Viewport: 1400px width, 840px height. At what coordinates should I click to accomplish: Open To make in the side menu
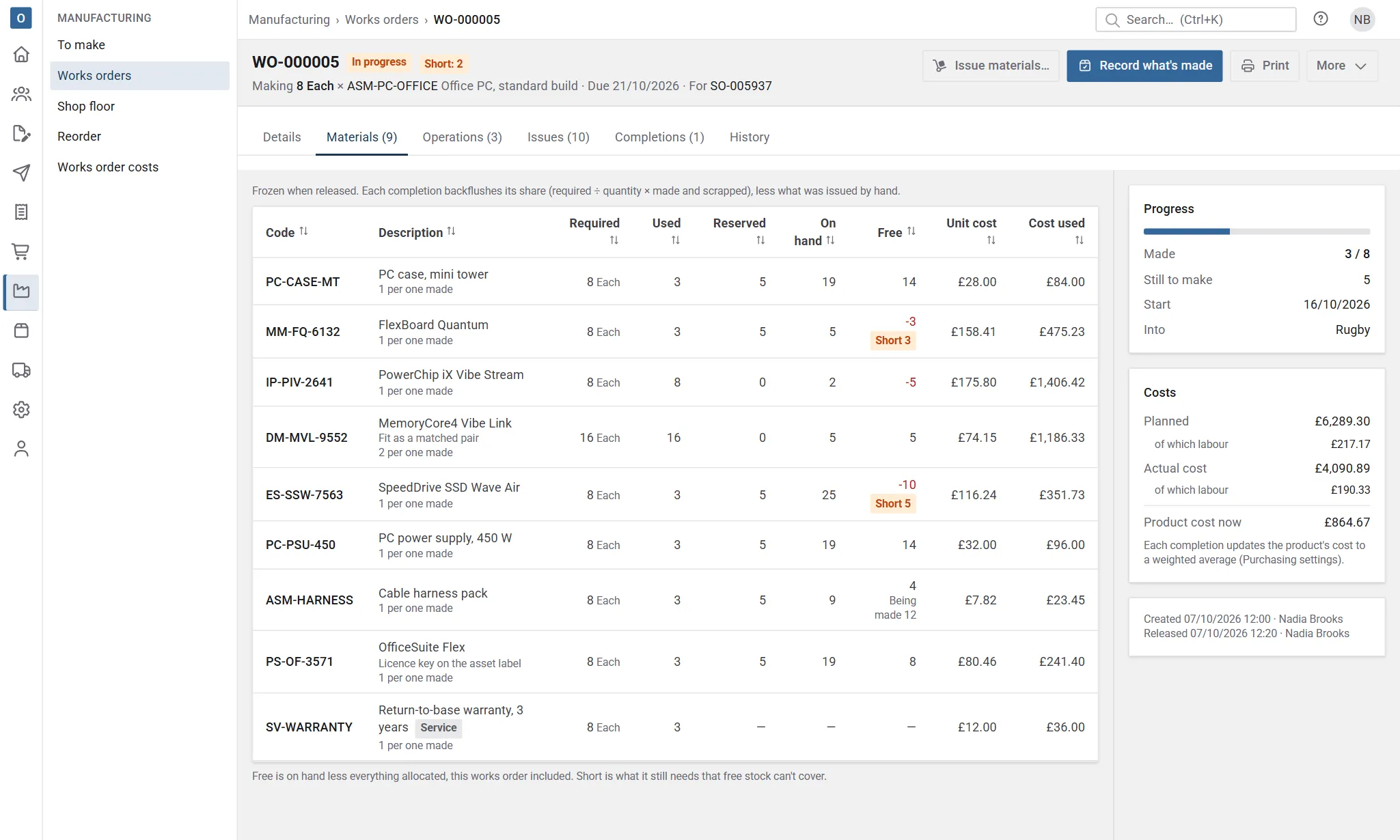point(139,45)
